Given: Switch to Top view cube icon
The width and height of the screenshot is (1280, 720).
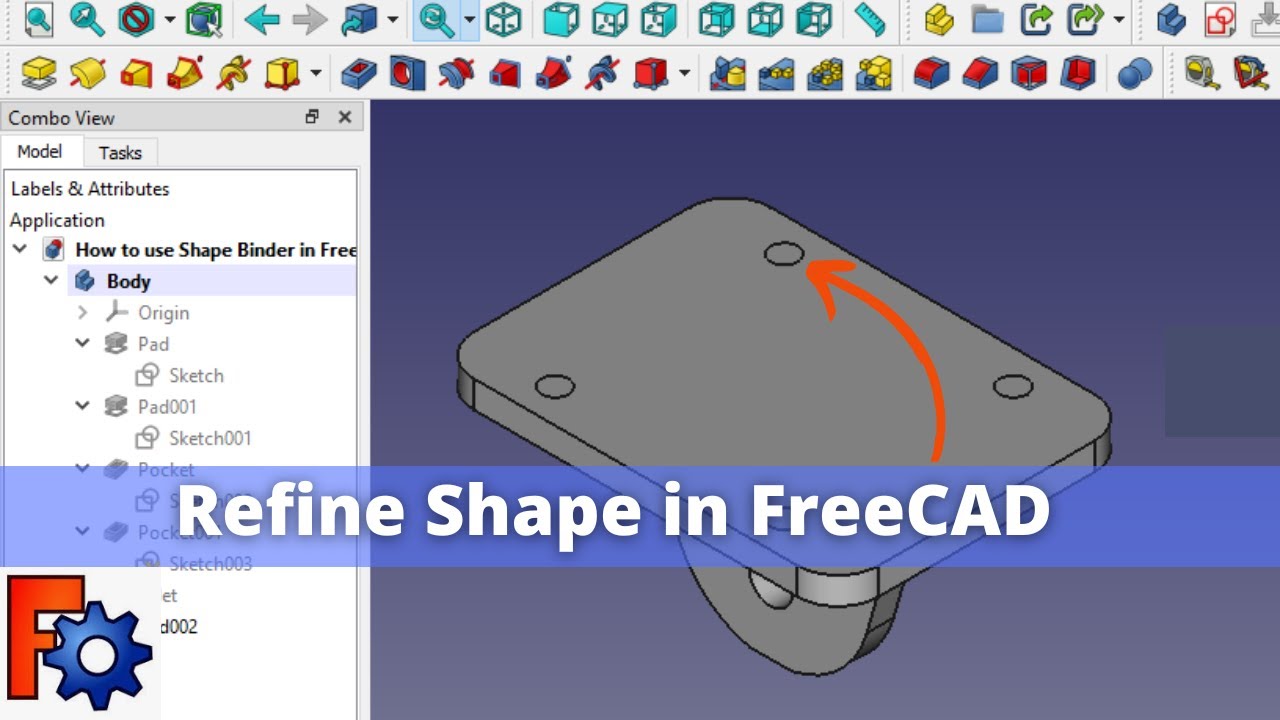Looking at the screenshot, I should click(x=610, y=19).
